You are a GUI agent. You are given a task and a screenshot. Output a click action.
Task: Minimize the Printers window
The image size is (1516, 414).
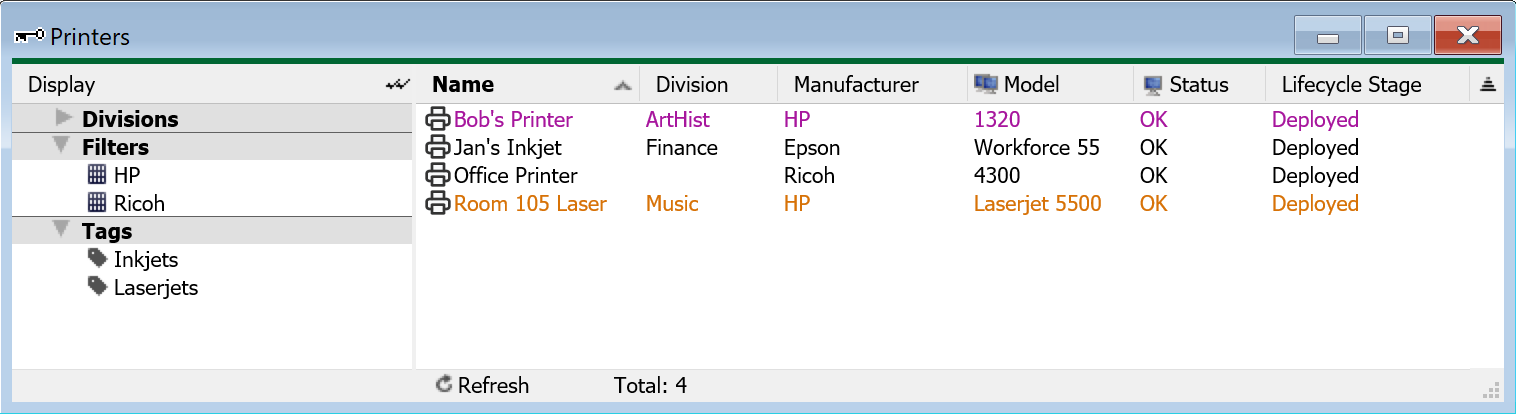coord(1328,36)
